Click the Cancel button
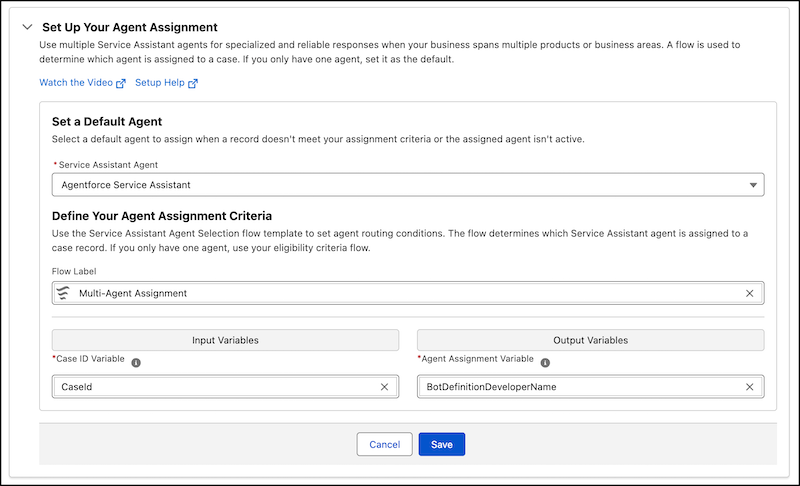The image size is (800, 486). point(384,444)
